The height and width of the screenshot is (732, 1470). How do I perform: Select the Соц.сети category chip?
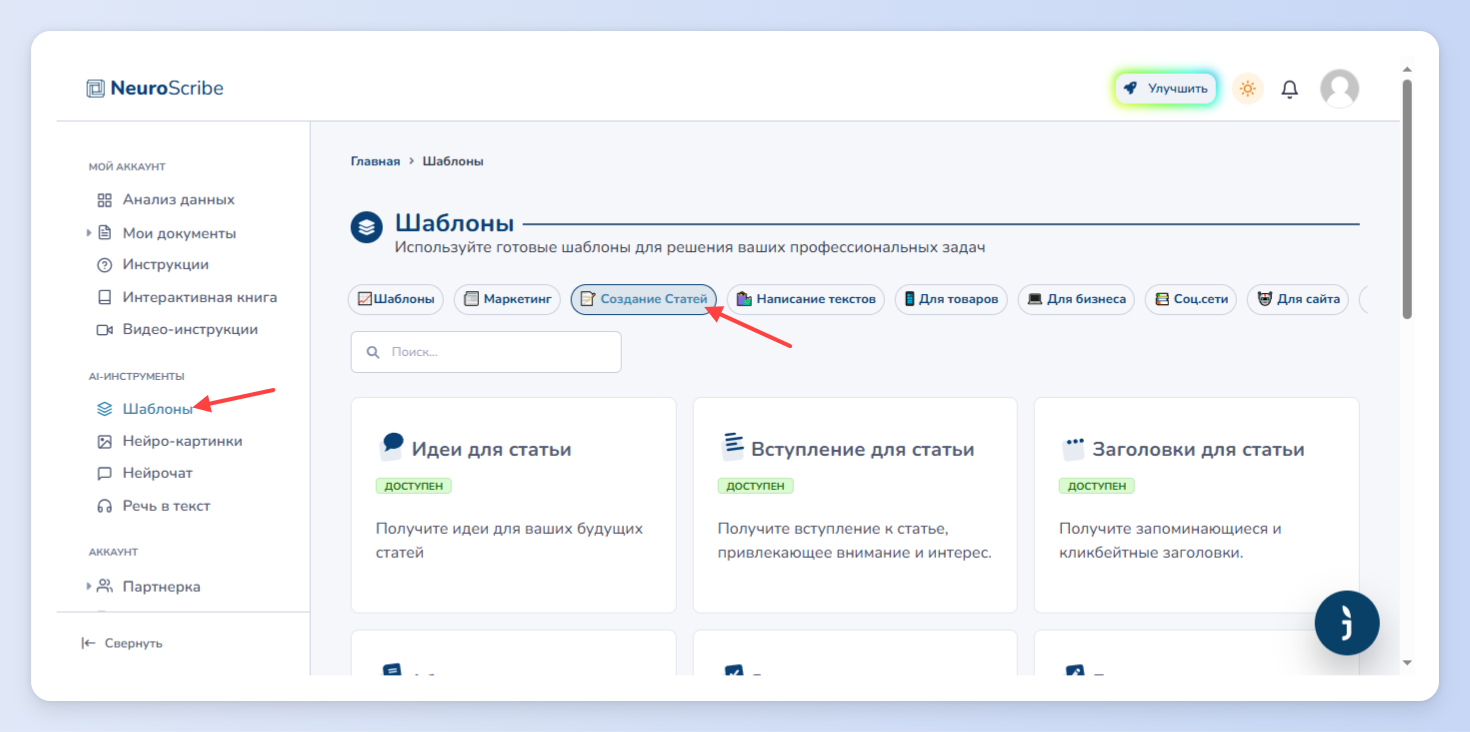click(1191, 299)
